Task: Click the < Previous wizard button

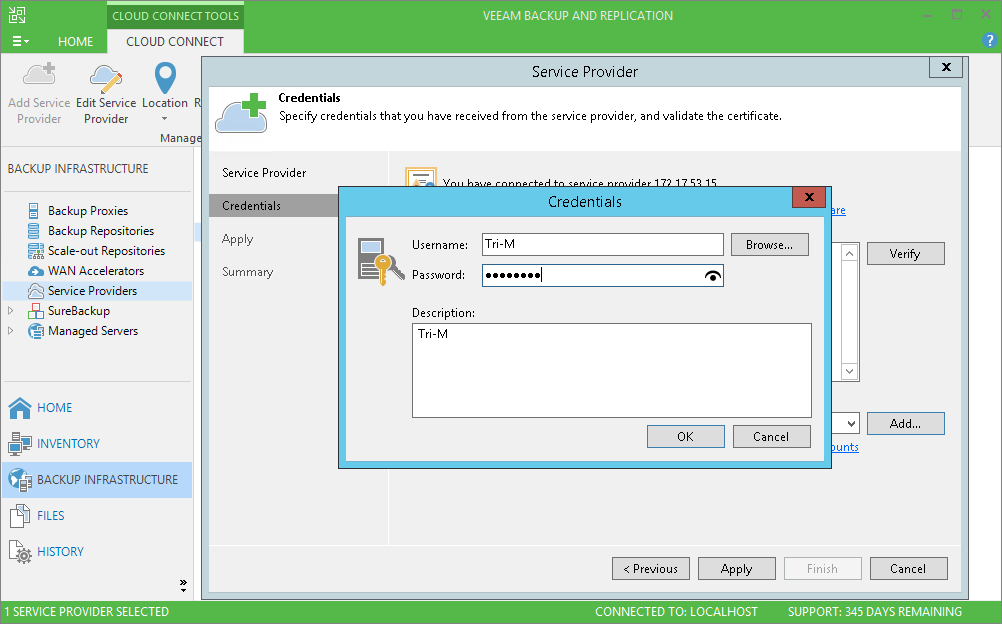Action: click(651, 569)
